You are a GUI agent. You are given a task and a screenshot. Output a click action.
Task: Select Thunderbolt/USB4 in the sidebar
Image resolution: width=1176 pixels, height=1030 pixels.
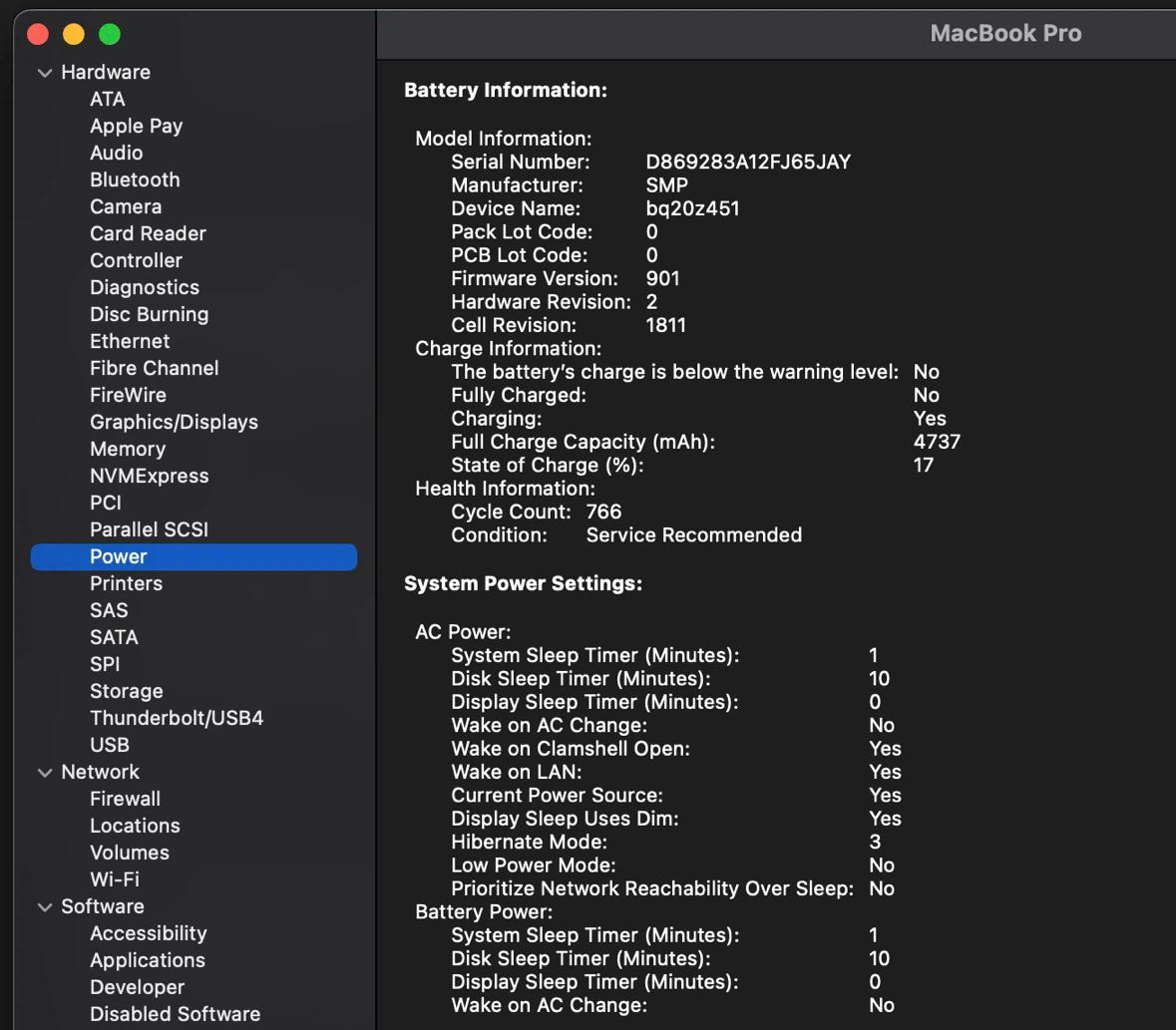tap(177, 718)
